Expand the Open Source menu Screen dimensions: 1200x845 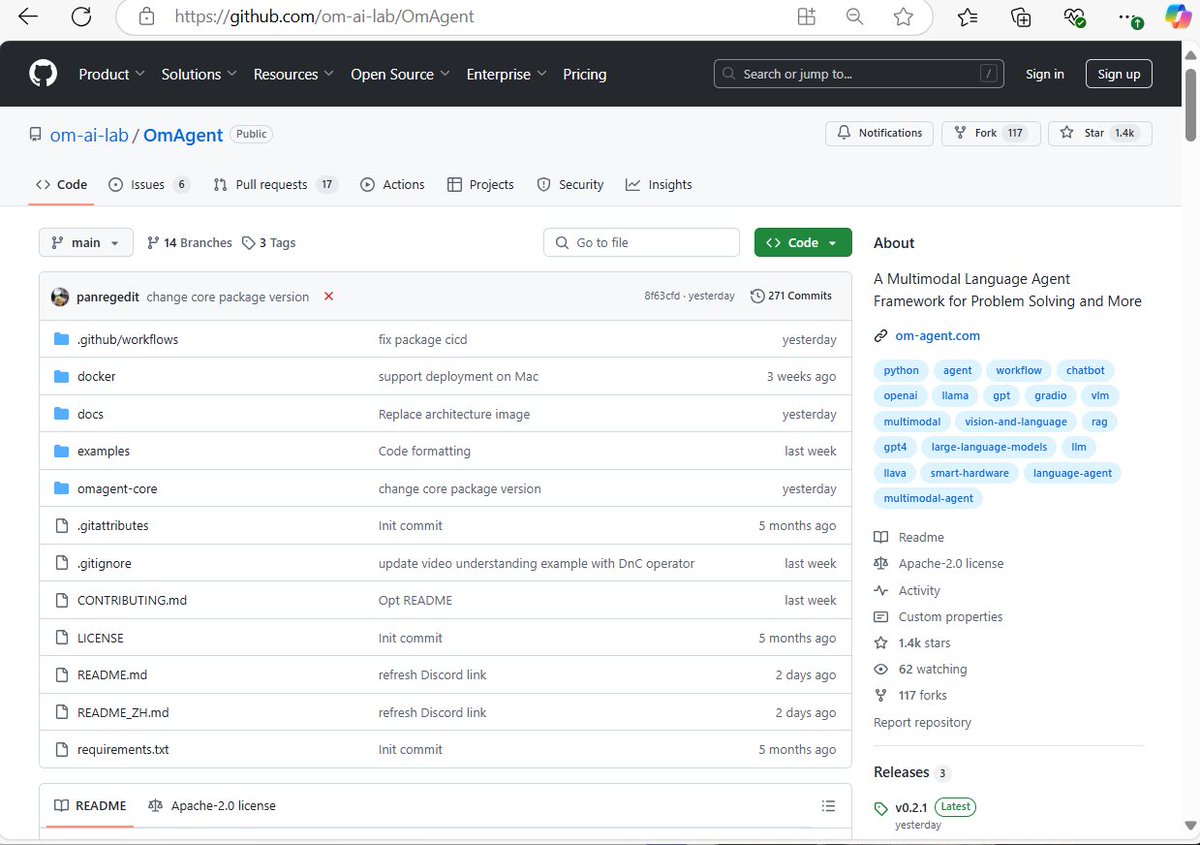tap(400, 74)
